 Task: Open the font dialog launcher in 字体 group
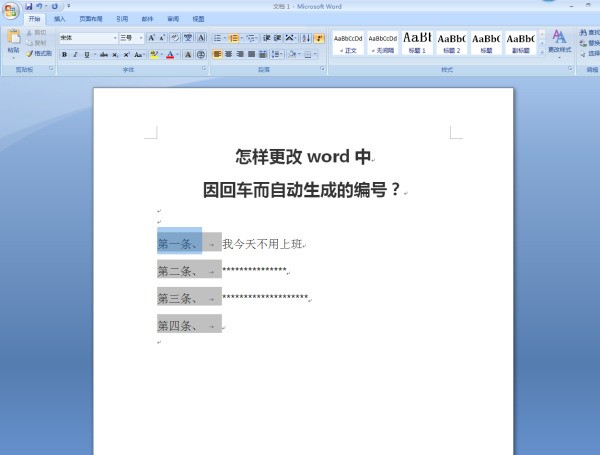coord(204,68)
